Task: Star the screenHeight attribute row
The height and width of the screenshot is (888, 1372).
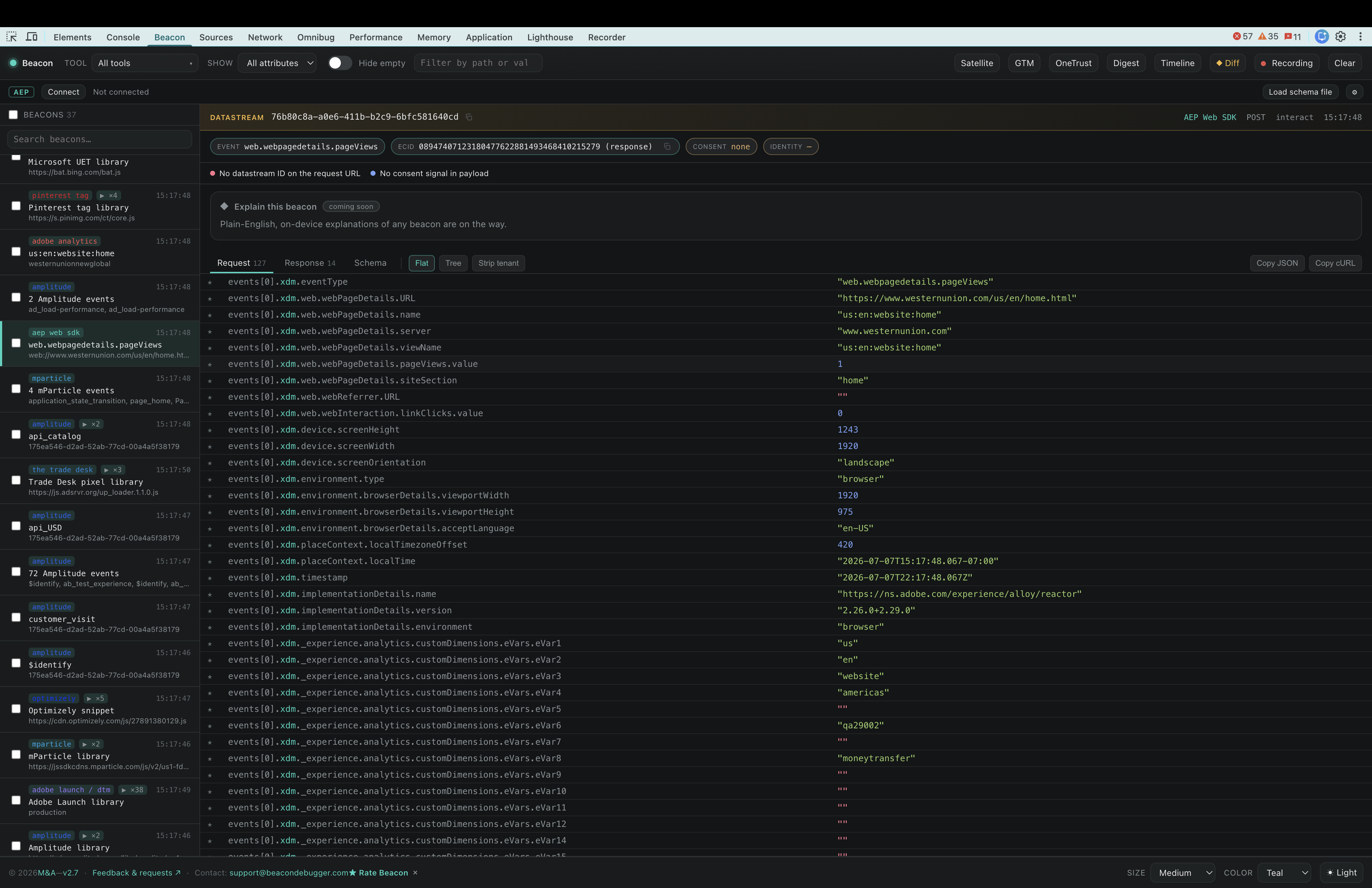Action: point(210,430)
